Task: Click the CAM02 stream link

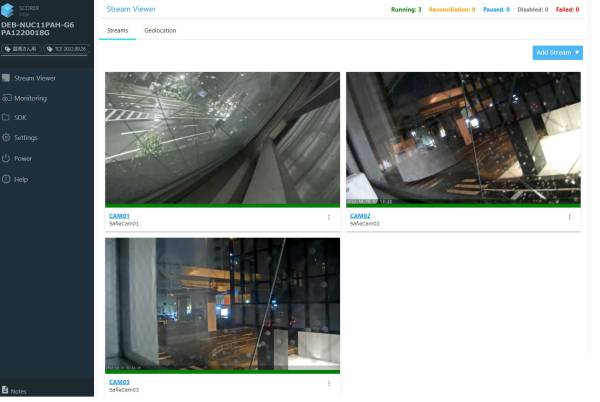Action: click(x=360, y=216)
